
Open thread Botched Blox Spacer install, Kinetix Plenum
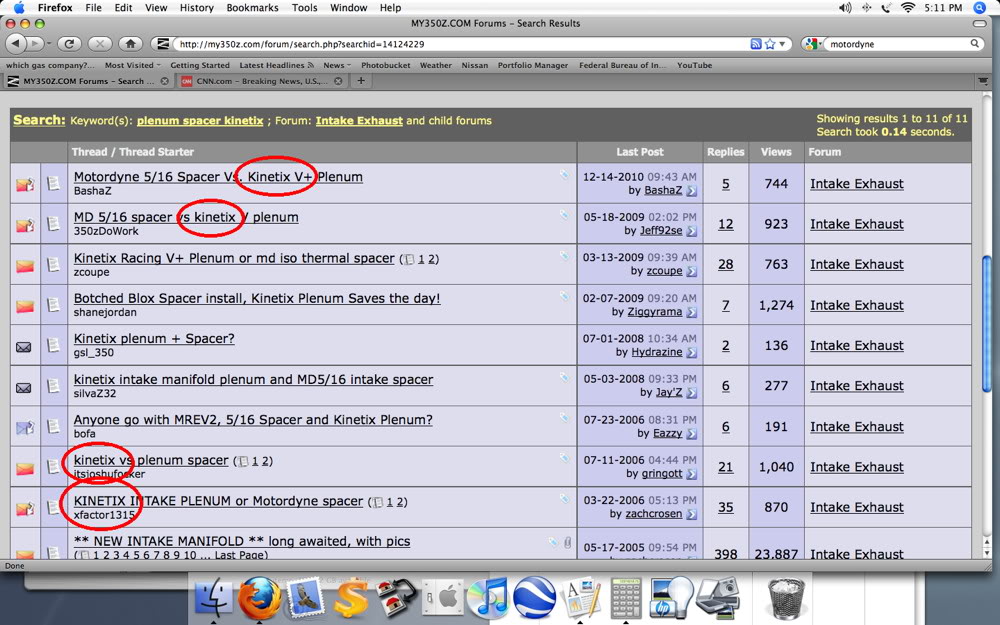pos(257,298)
